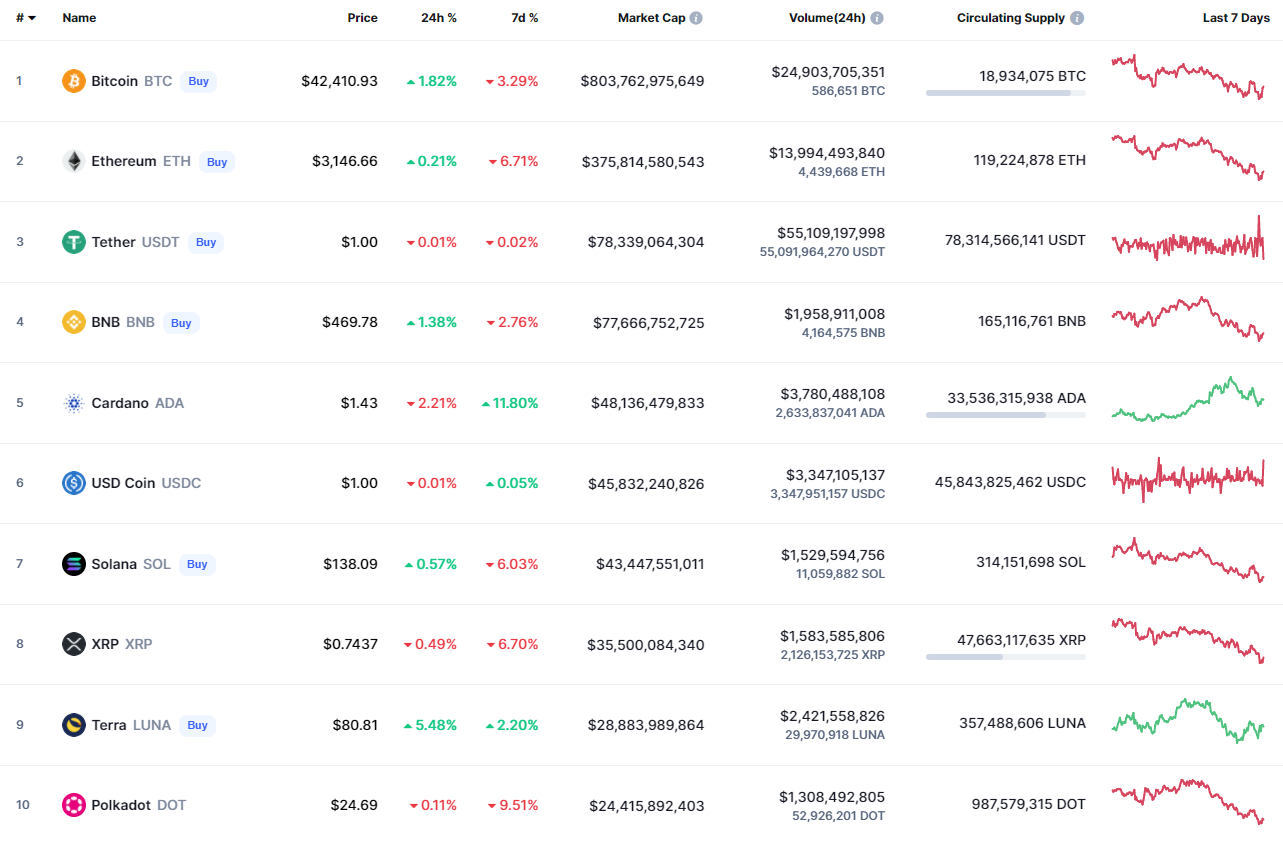Viewport: 1283px width, 842px height.
Task: Open Ethereum's 7-day price chart
Action: [1188, 157]
